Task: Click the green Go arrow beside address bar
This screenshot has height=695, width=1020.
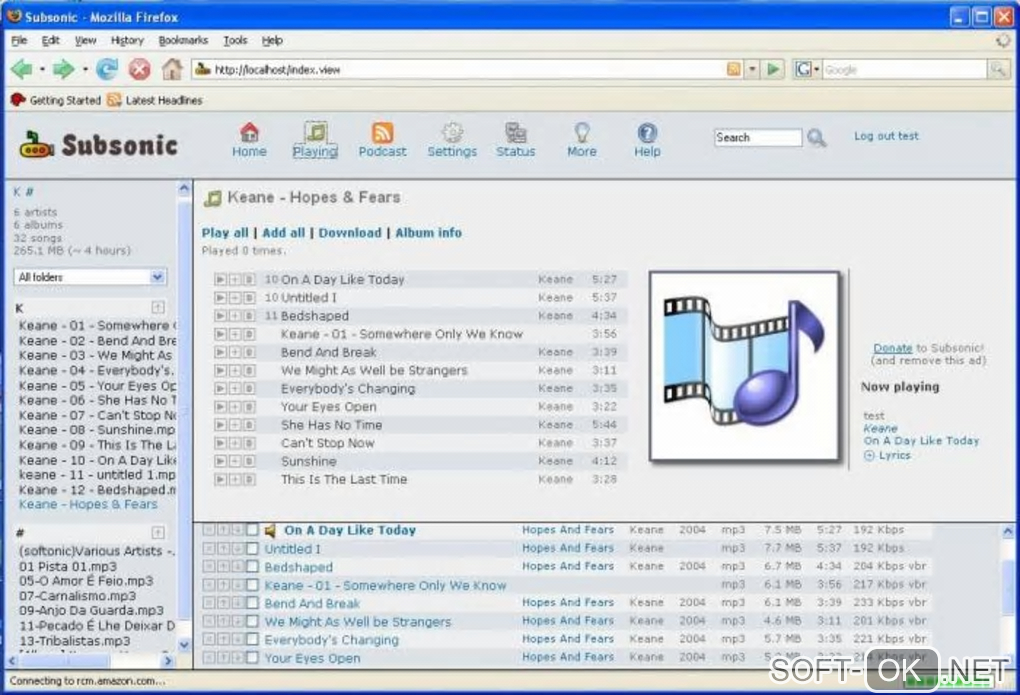Action: coord(773,69)
